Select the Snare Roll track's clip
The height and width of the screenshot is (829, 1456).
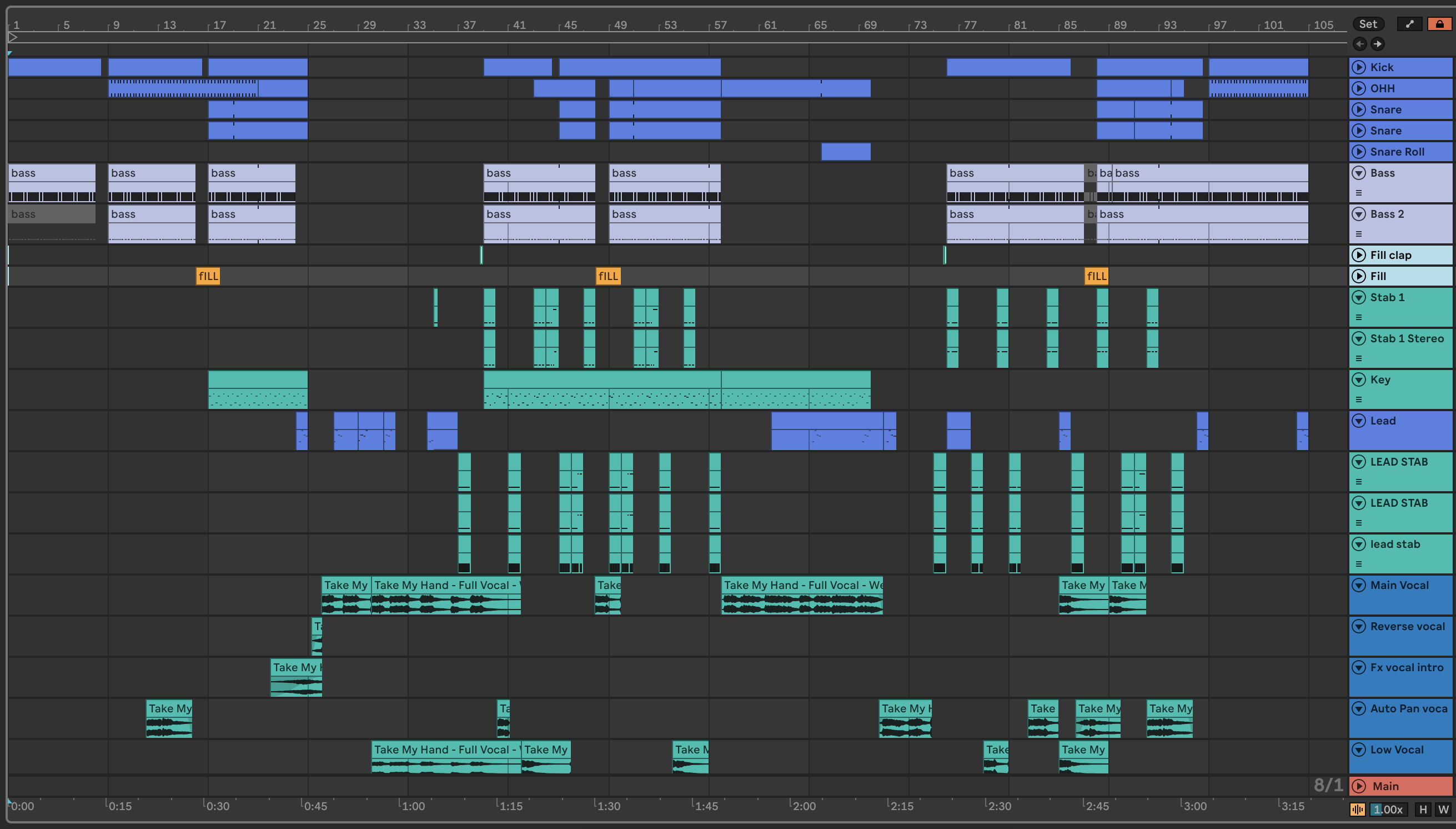pyautogui.click(x=846, y=152)
